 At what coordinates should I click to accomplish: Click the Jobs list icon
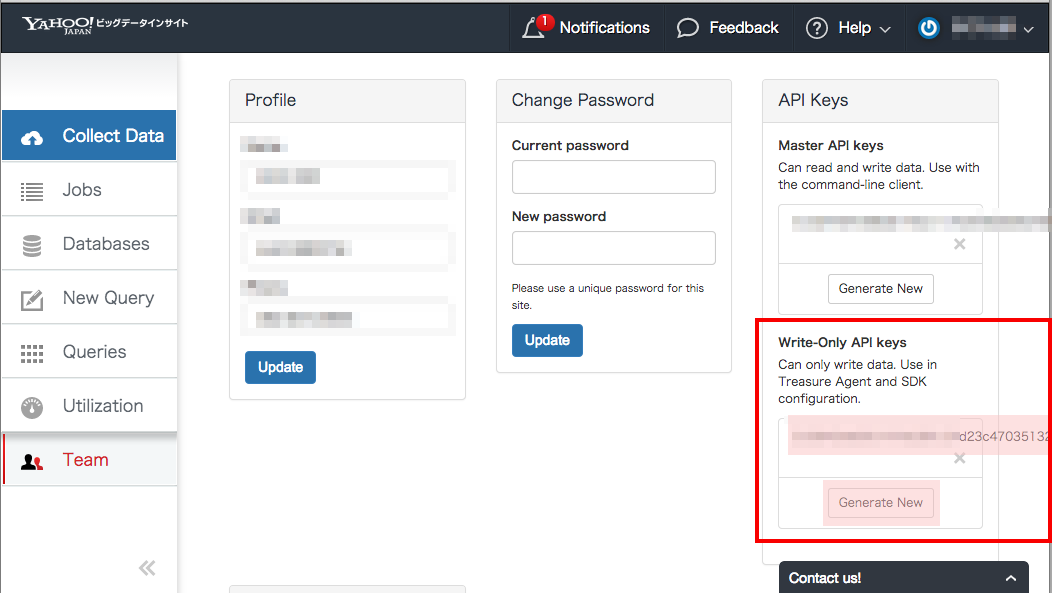(32, 191)
